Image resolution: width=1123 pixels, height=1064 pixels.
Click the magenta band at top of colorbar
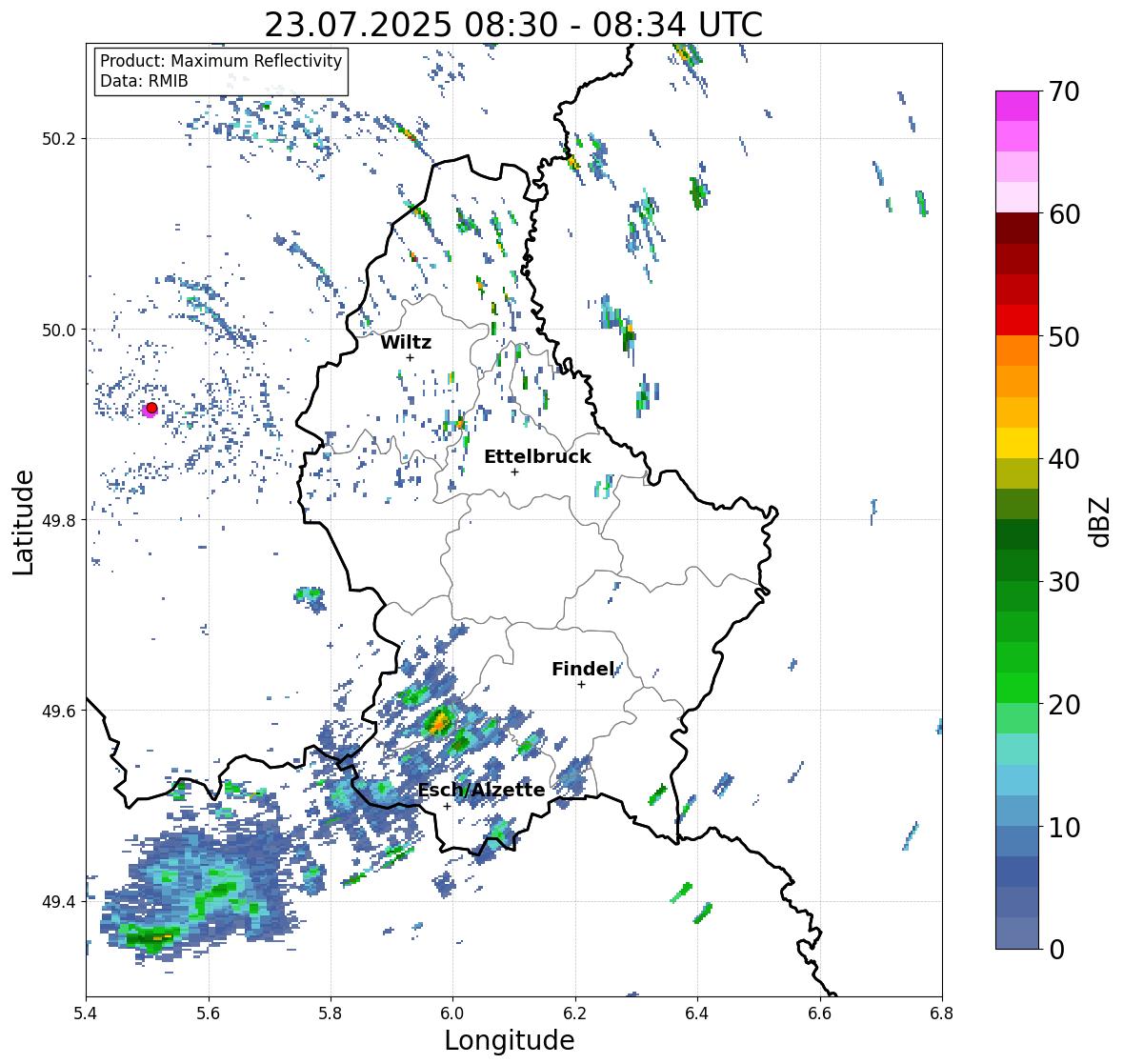(x=1017, y=106)
